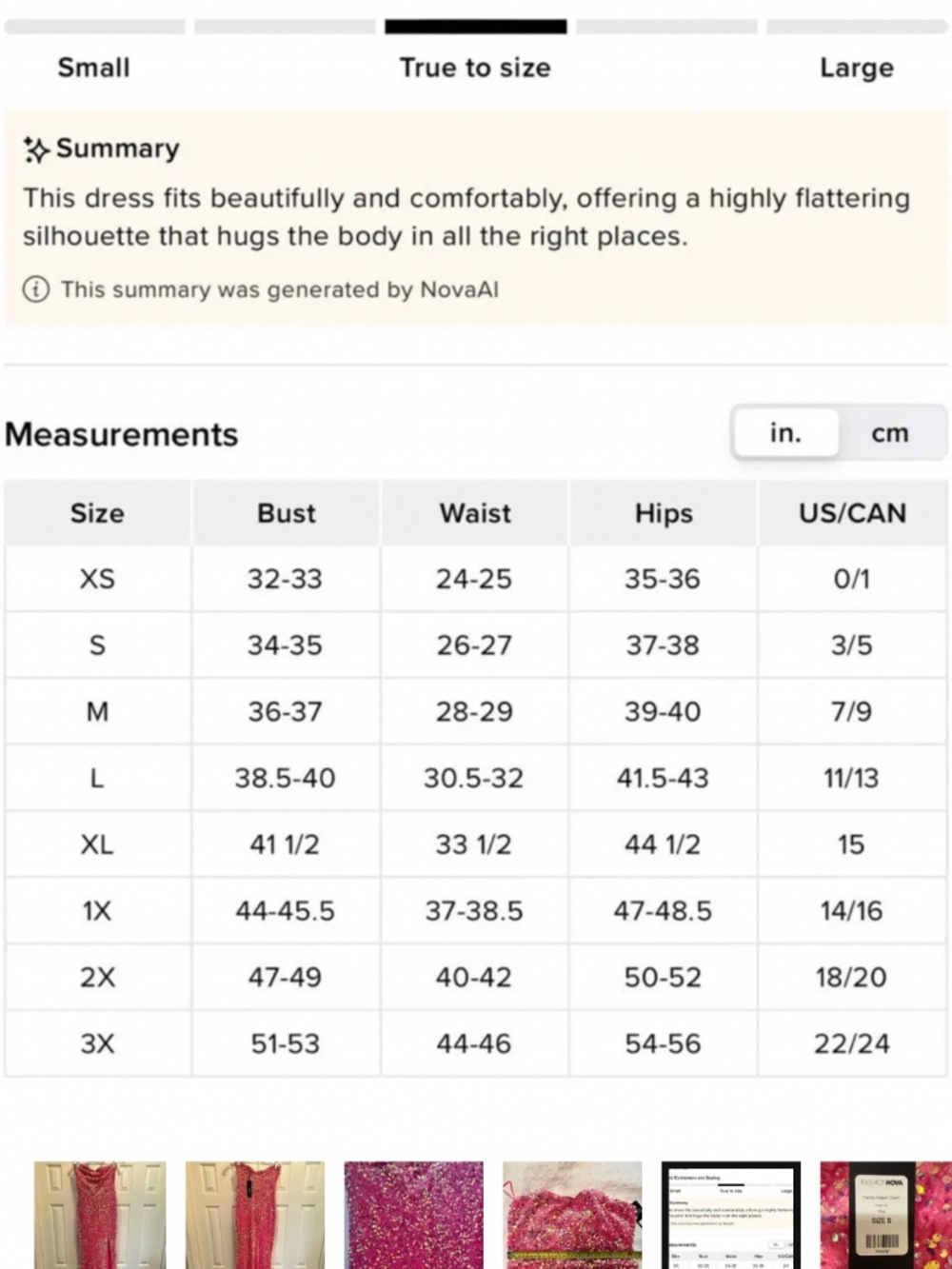Open second dress thumbnail with tag
Image resolution: width=952 pixels, height=1269 pixels.
click(x=254, y=1215)
